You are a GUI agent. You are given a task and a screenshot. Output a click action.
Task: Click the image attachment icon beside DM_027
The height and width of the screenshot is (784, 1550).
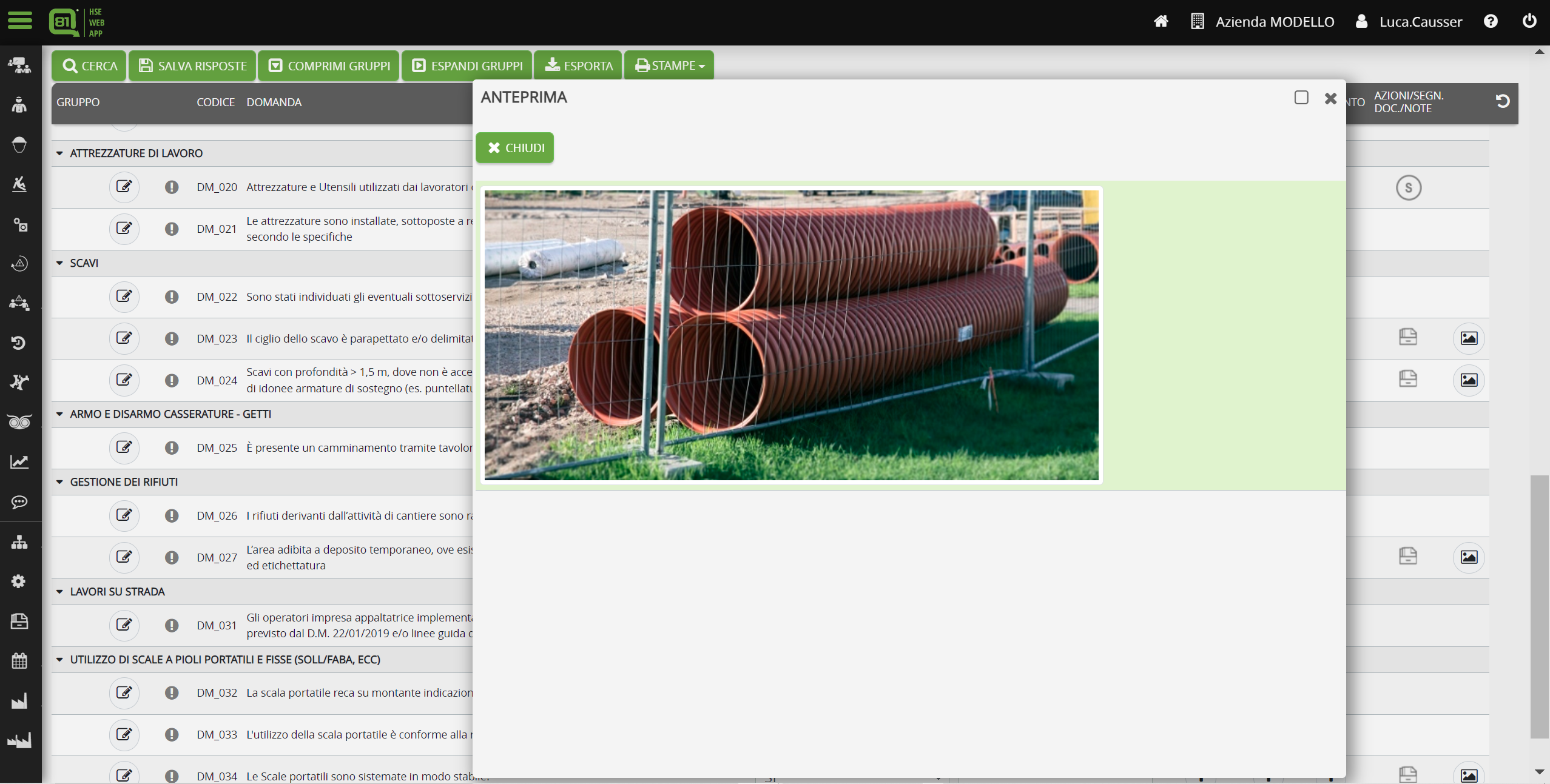point(1469,557)
